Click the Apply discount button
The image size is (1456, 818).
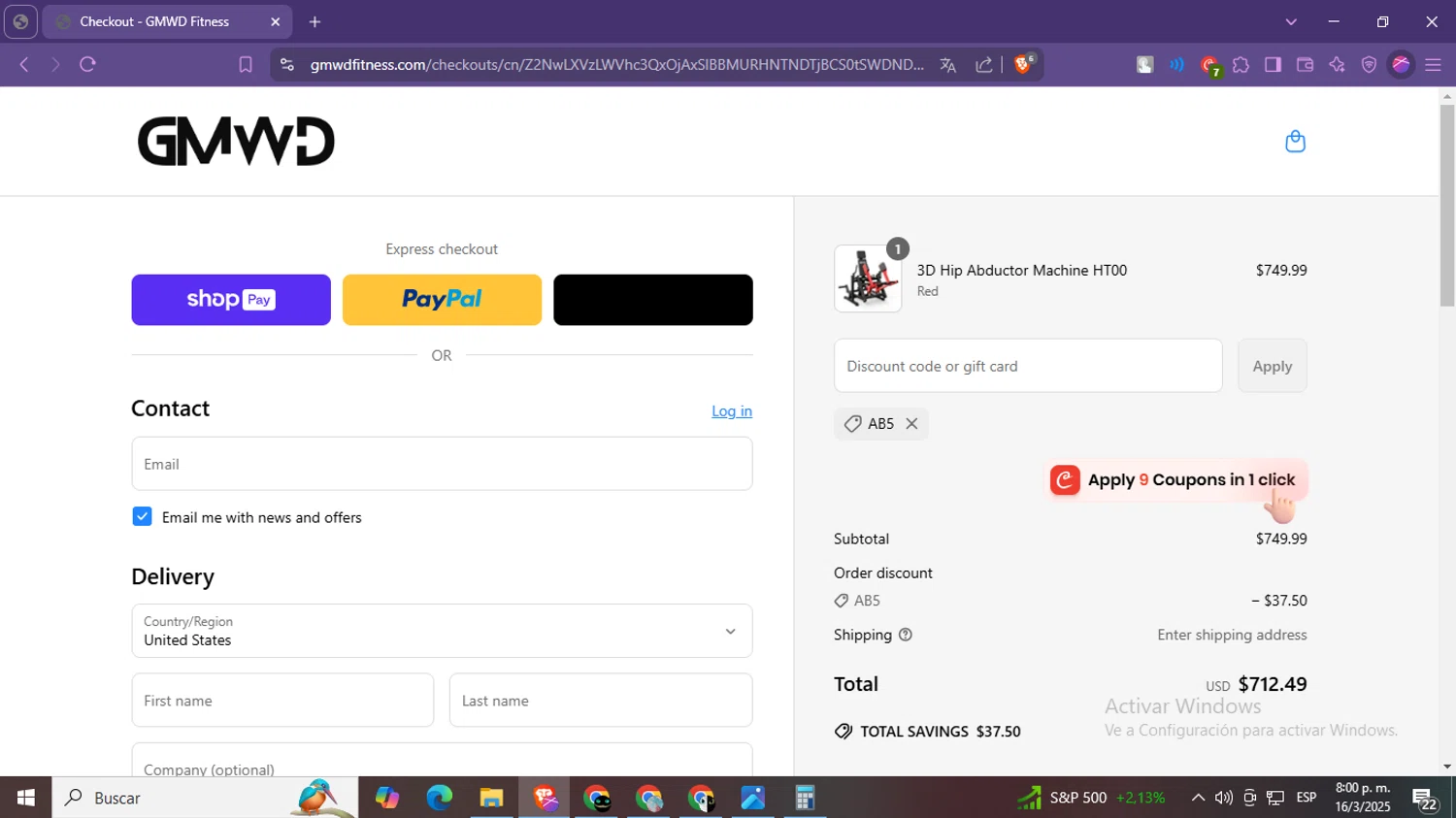click(1272, 366)
